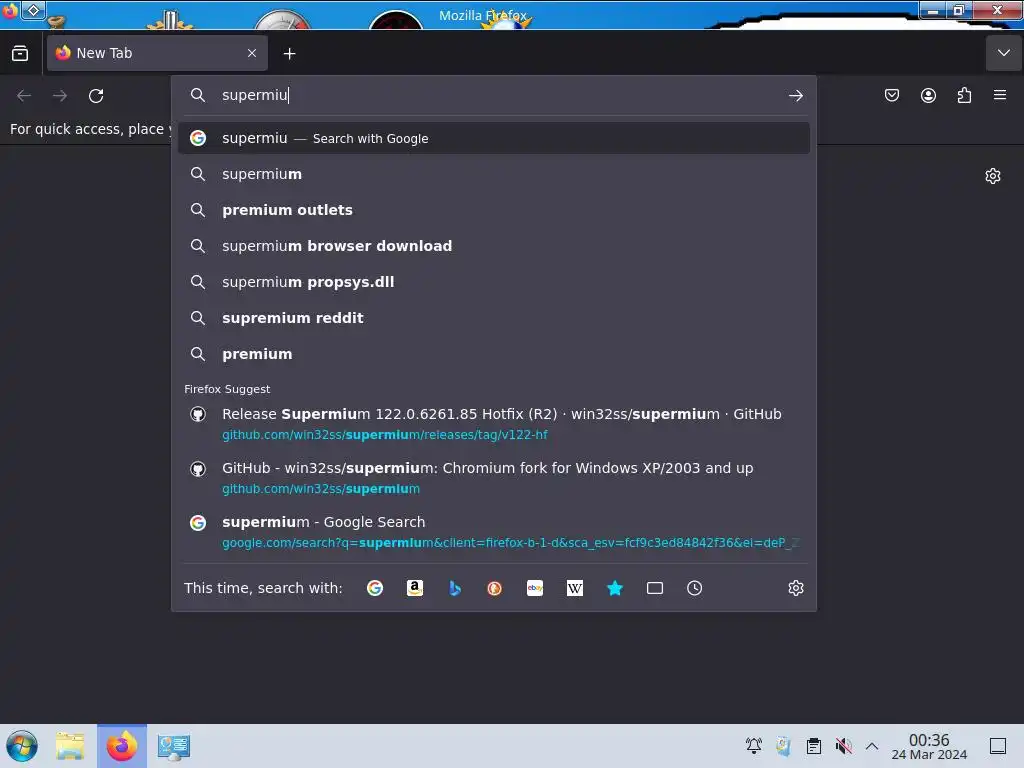Click the Go arrow in address bar
This screenshot has width=1024, height=768.
tap(795, 96)
